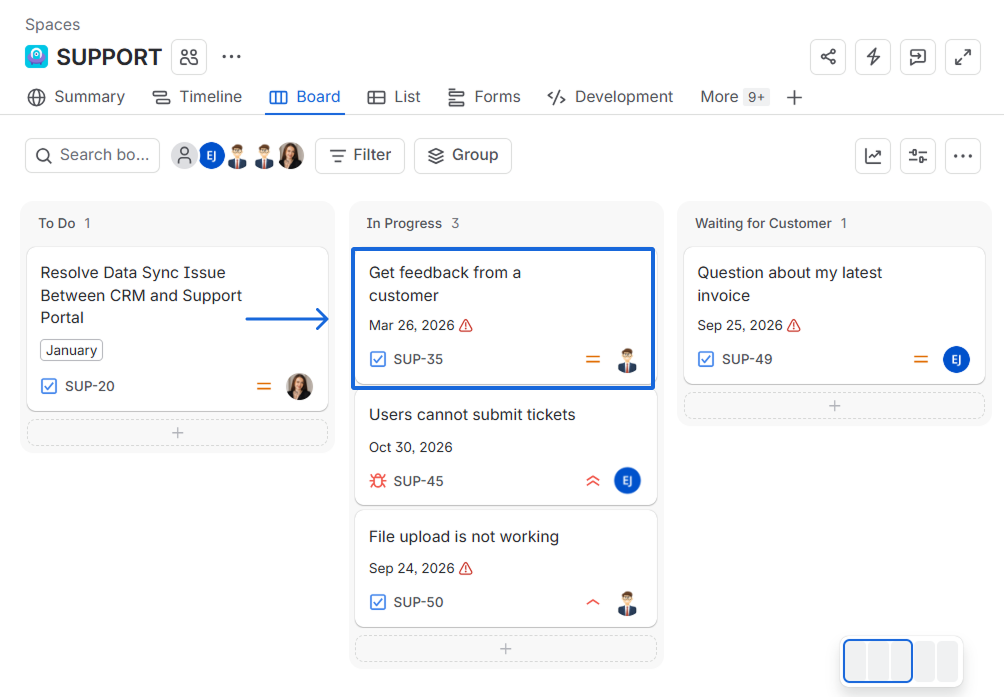
Task: Click the SUPPORT space logo icon
Action: [x=36, y=57]
